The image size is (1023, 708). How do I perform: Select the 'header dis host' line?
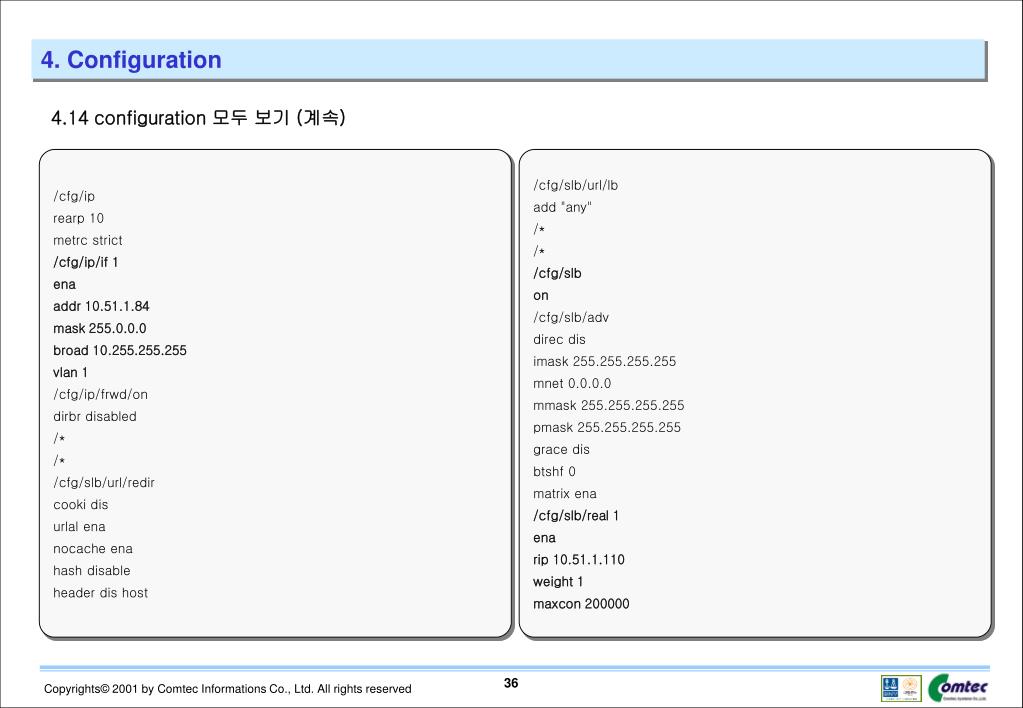coord(100,593)
